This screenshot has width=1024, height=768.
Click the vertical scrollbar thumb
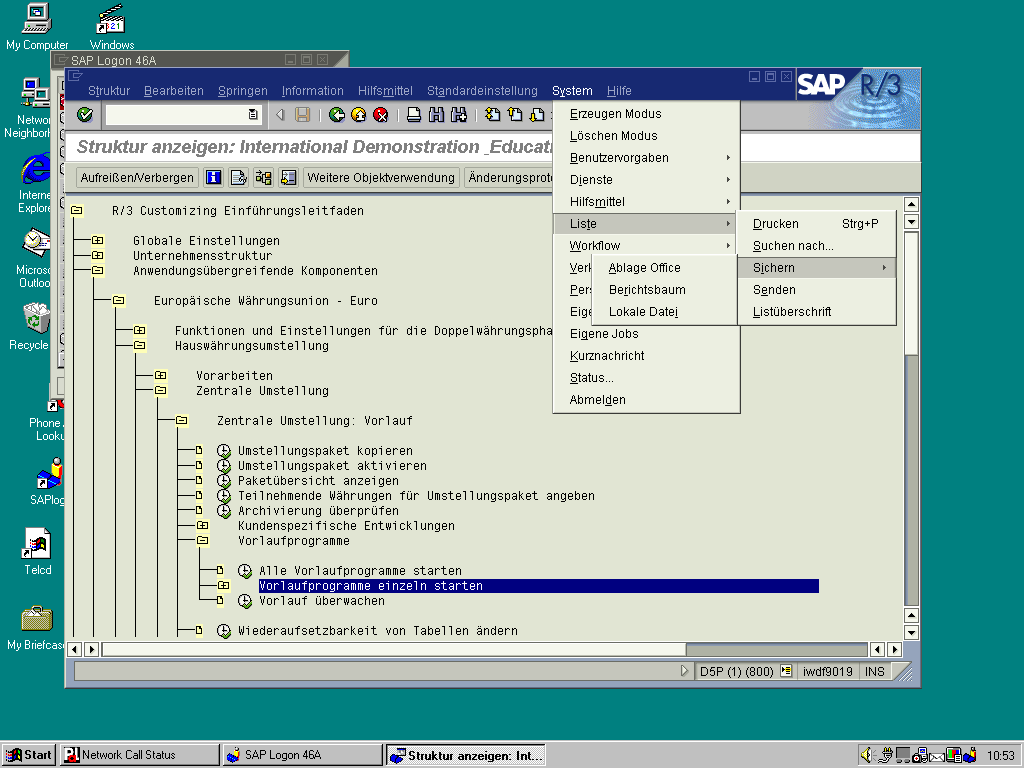point(911,293)
